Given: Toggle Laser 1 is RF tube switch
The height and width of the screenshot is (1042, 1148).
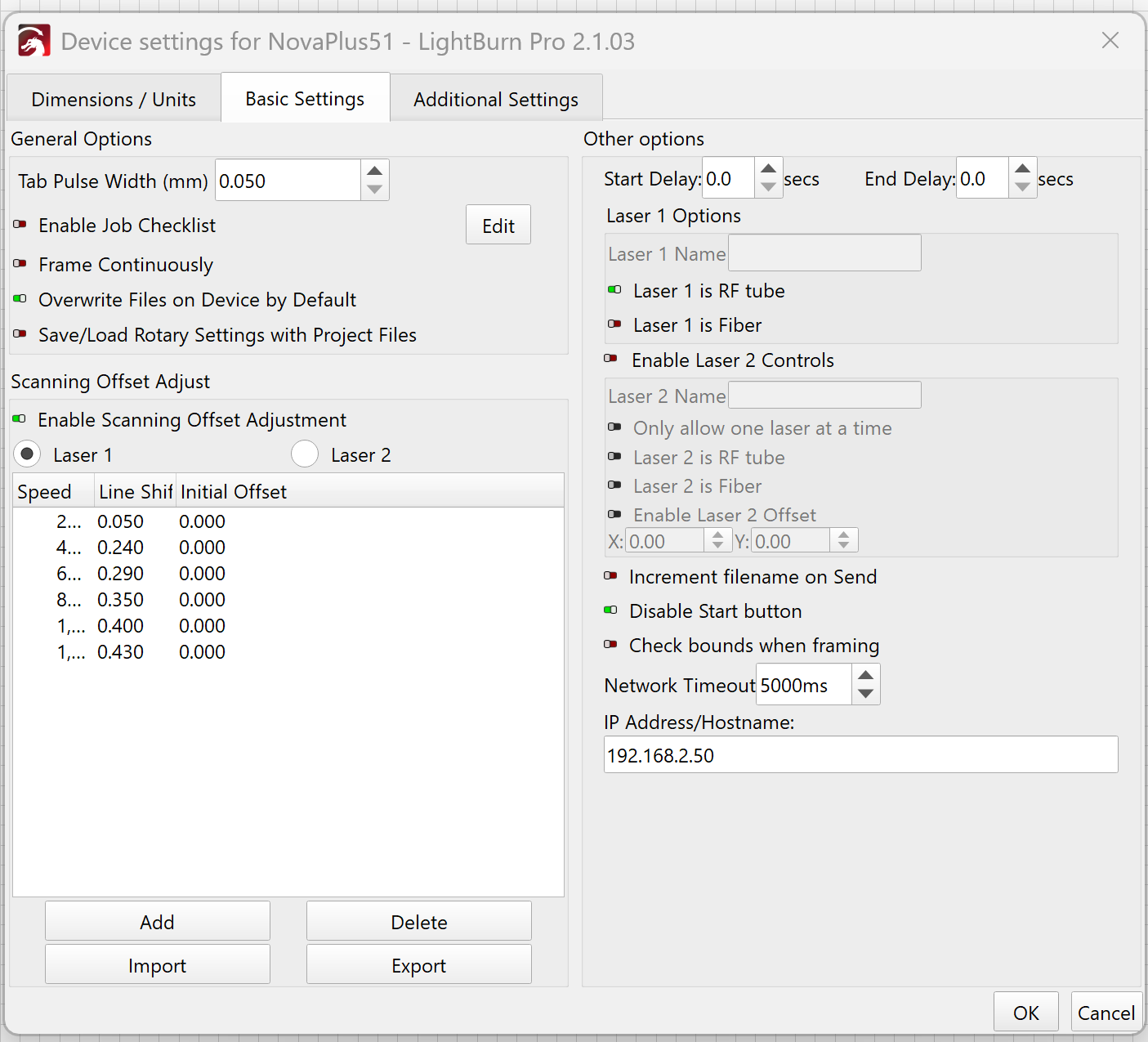Looking at the screenshot, I should 615,290.
